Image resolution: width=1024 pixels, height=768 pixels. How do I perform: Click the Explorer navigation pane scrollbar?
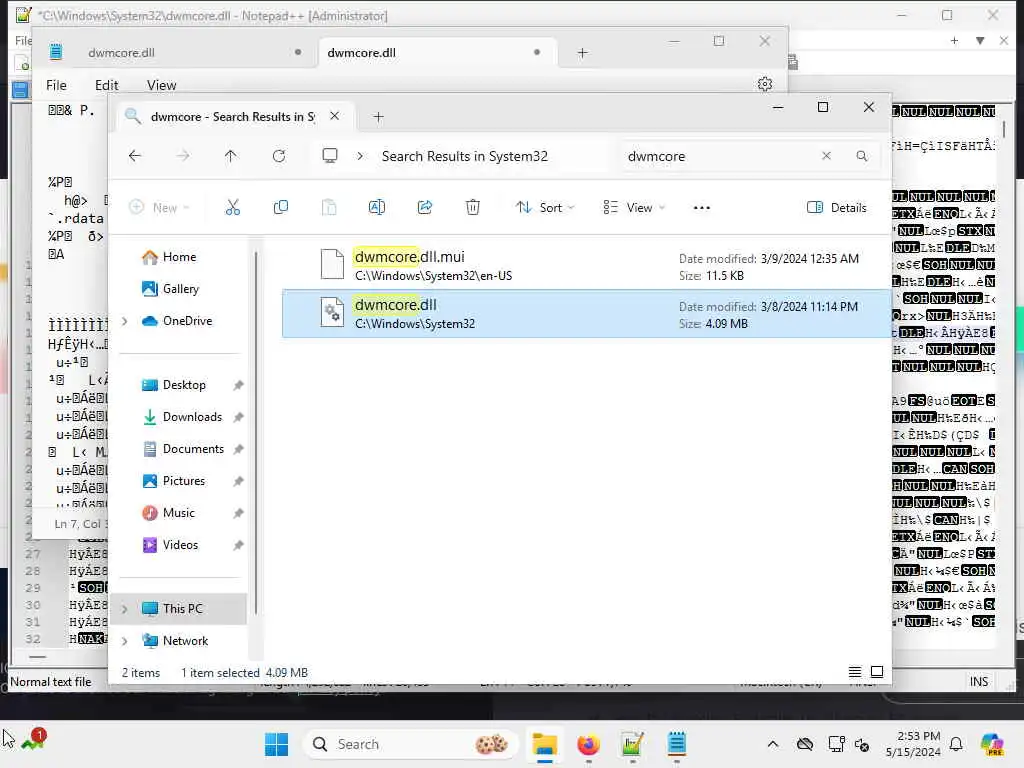tap(256, 434)
